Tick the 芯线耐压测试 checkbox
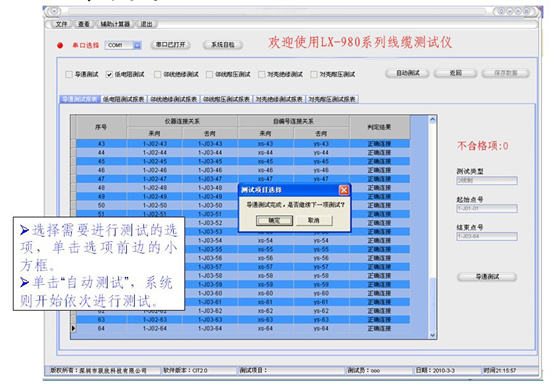 pyautogui.click(x=210, y=74)
